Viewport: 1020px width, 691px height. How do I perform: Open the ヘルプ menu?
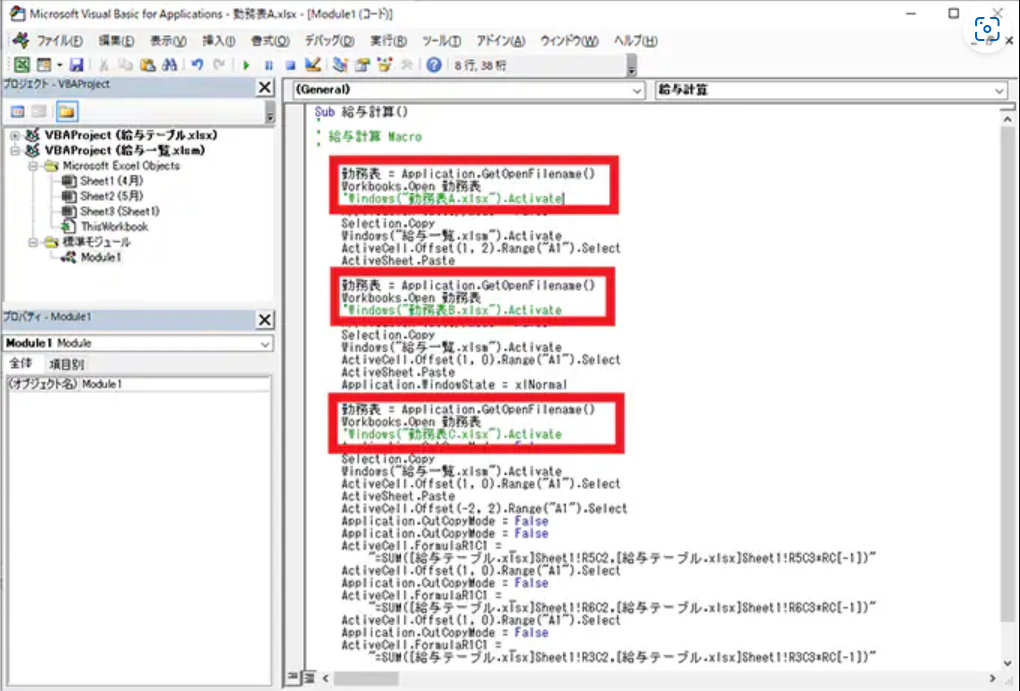point(635,40)
